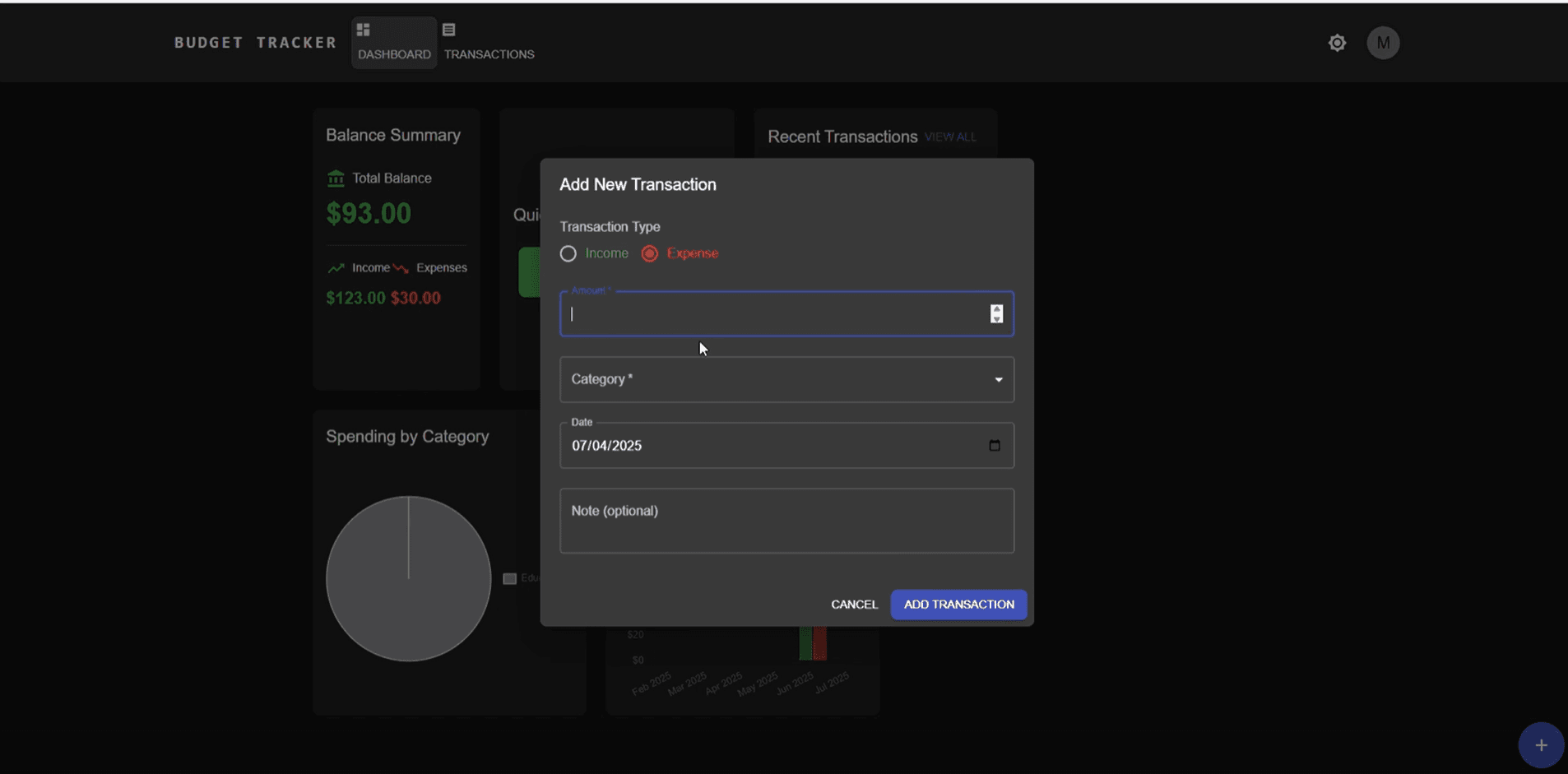The height and width of the screenshot is (774, 1568).
Task: Select the Income radio button
Action: (568, 253)
